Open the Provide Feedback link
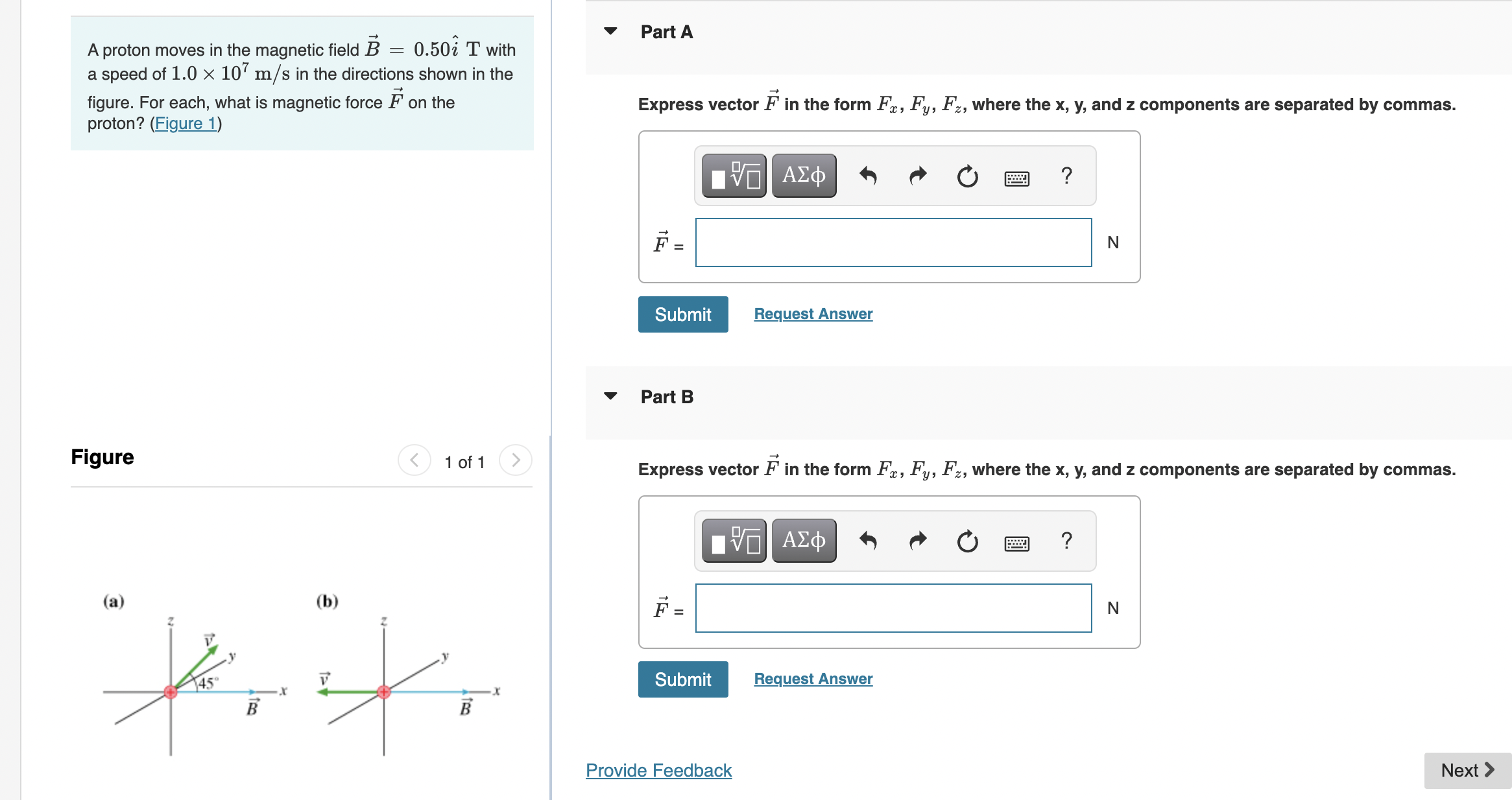Image resolution: width=1512 pixels, height=800 pixels. point(658,770)
